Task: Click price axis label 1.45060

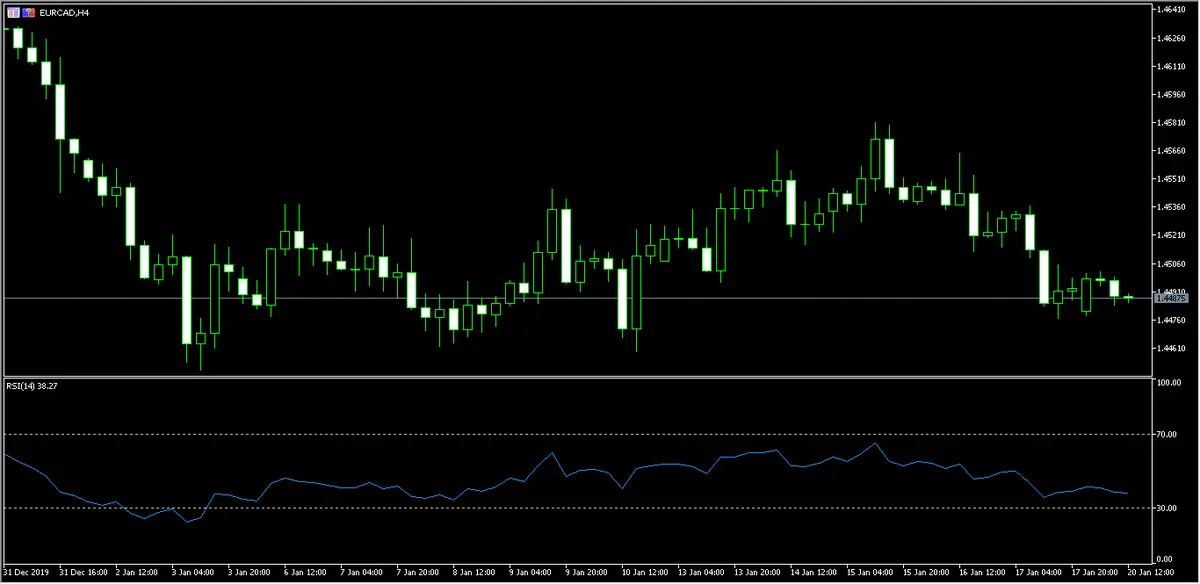Action: (1171, 264)
